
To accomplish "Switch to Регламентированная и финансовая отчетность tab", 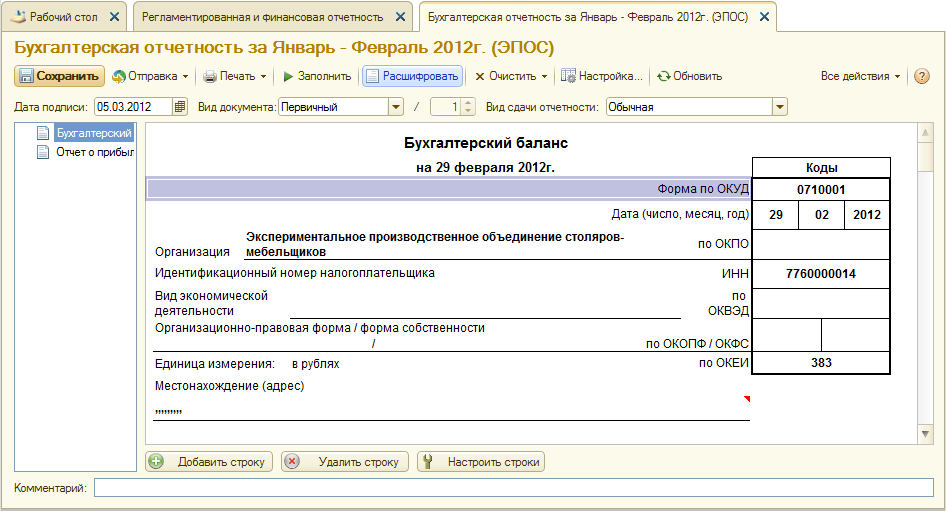I will pos(262,17).
